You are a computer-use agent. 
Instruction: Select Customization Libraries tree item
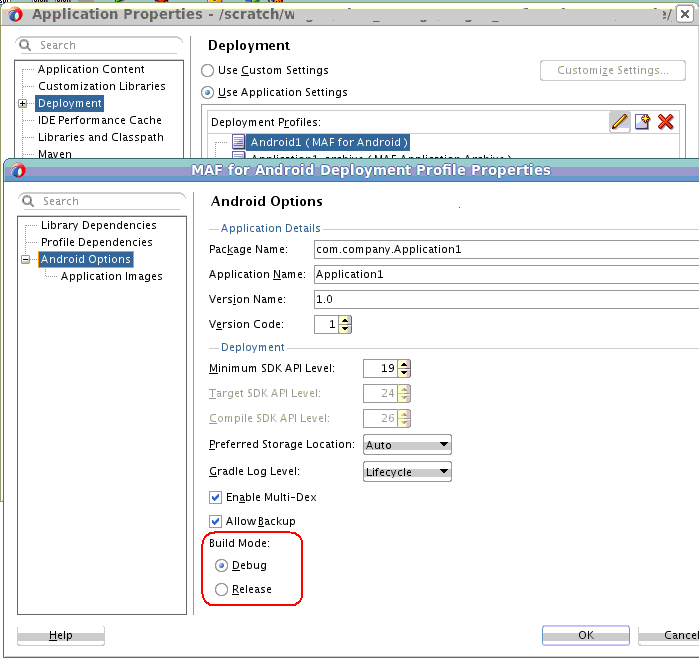[102, 86]
